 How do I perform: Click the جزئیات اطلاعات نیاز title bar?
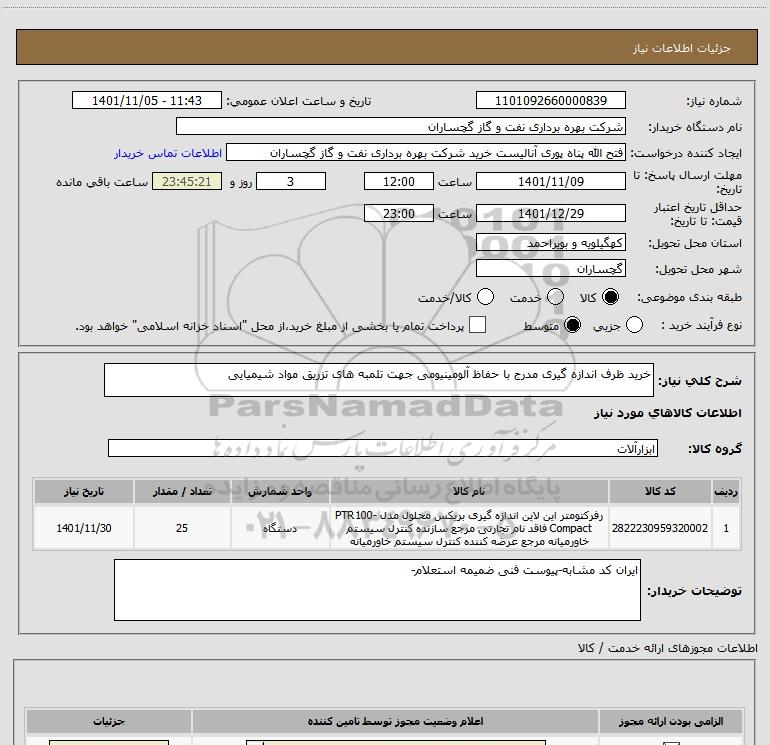(386, 48)
